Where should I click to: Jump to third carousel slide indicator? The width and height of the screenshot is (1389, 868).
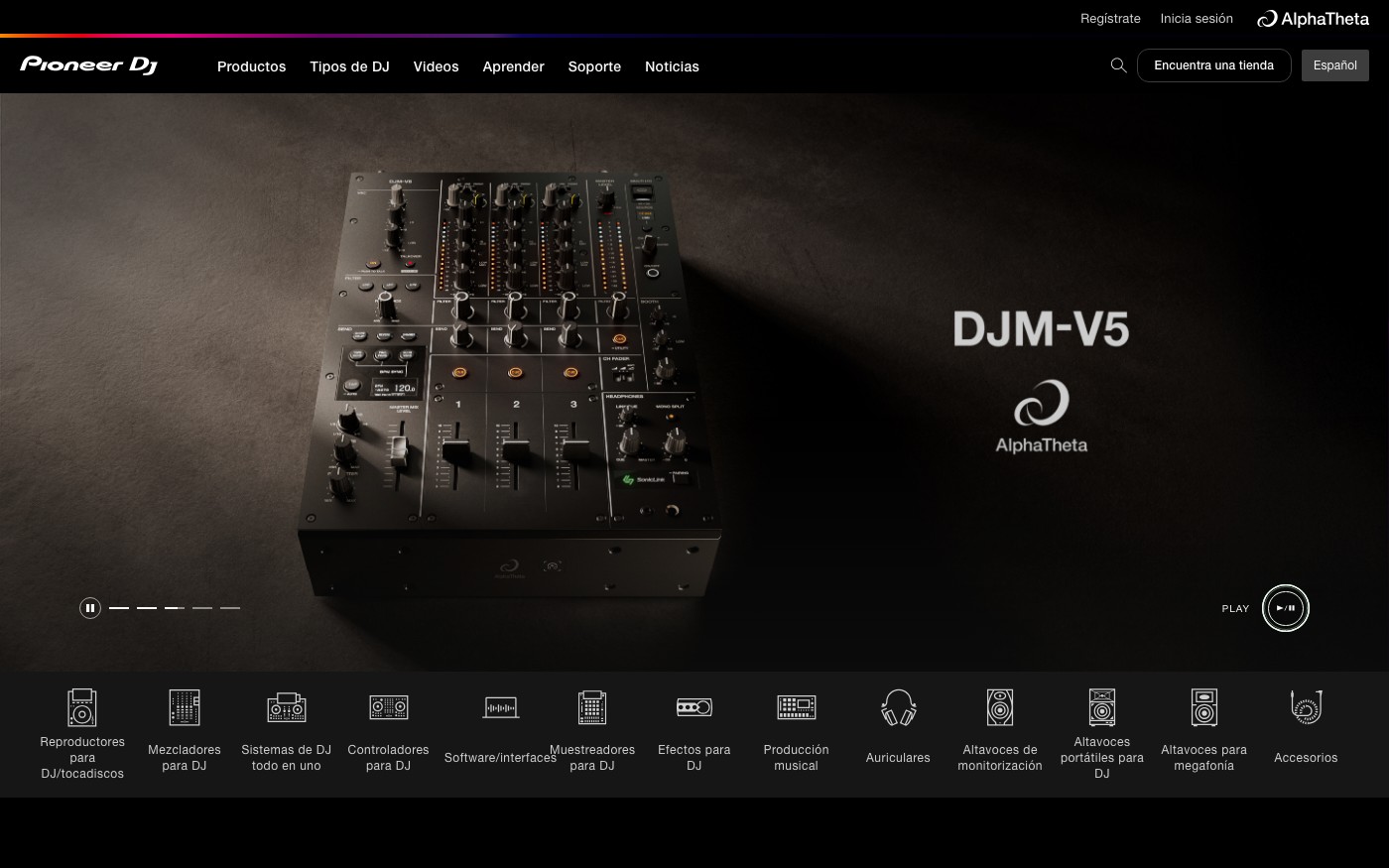tap(175, 608)
